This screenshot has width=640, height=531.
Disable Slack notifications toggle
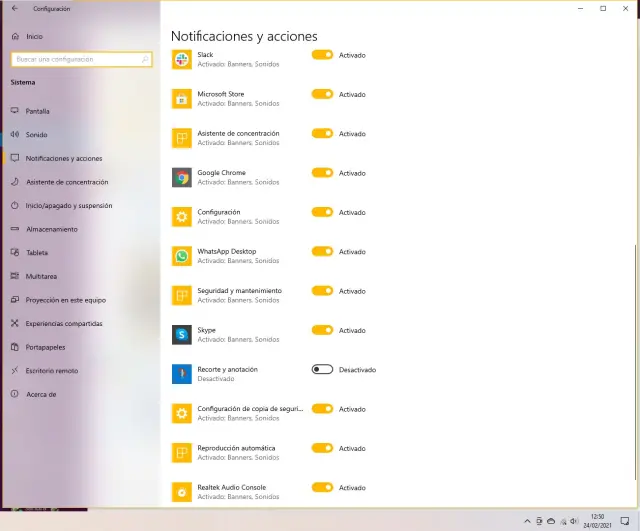(322, 55)
